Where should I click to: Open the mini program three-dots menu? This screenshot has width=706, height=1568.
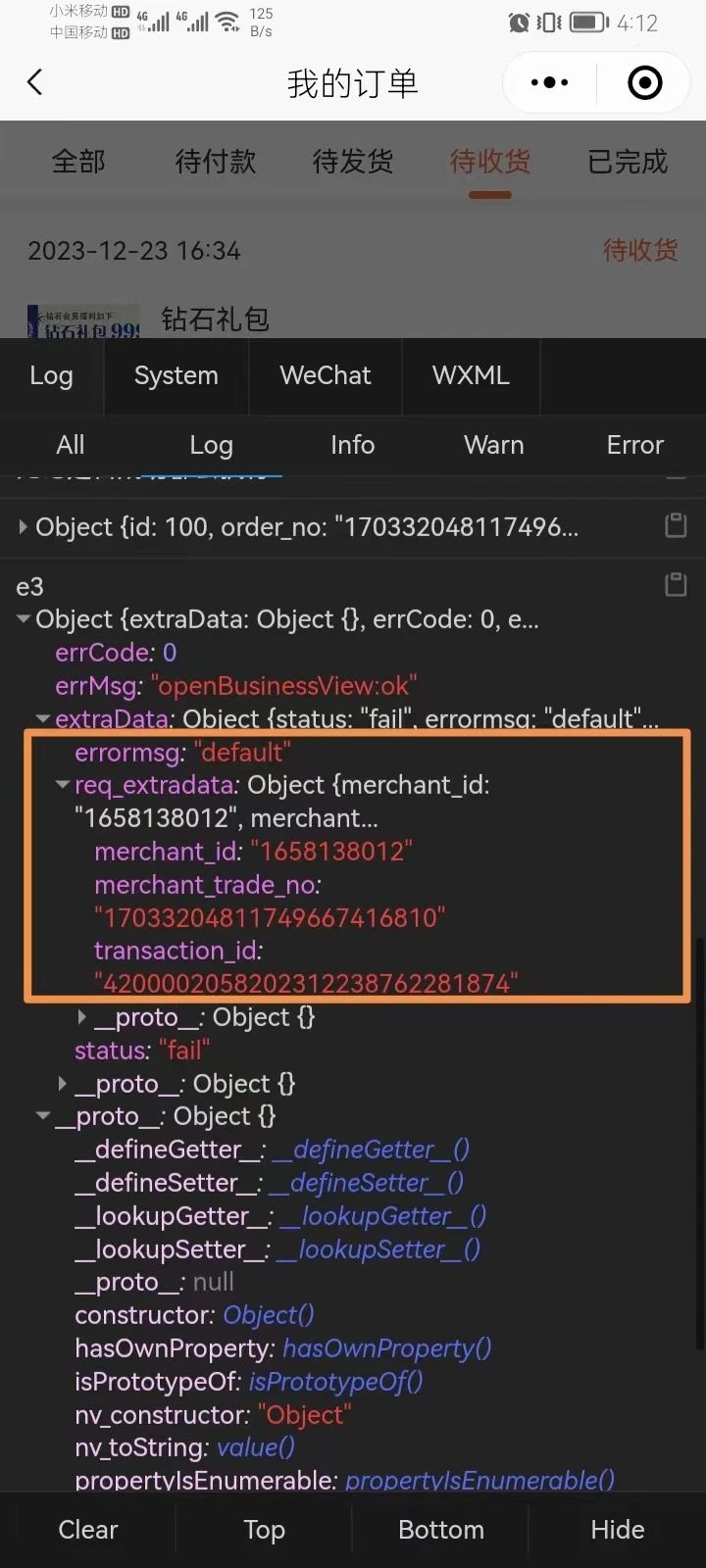[x=549, y=83]
